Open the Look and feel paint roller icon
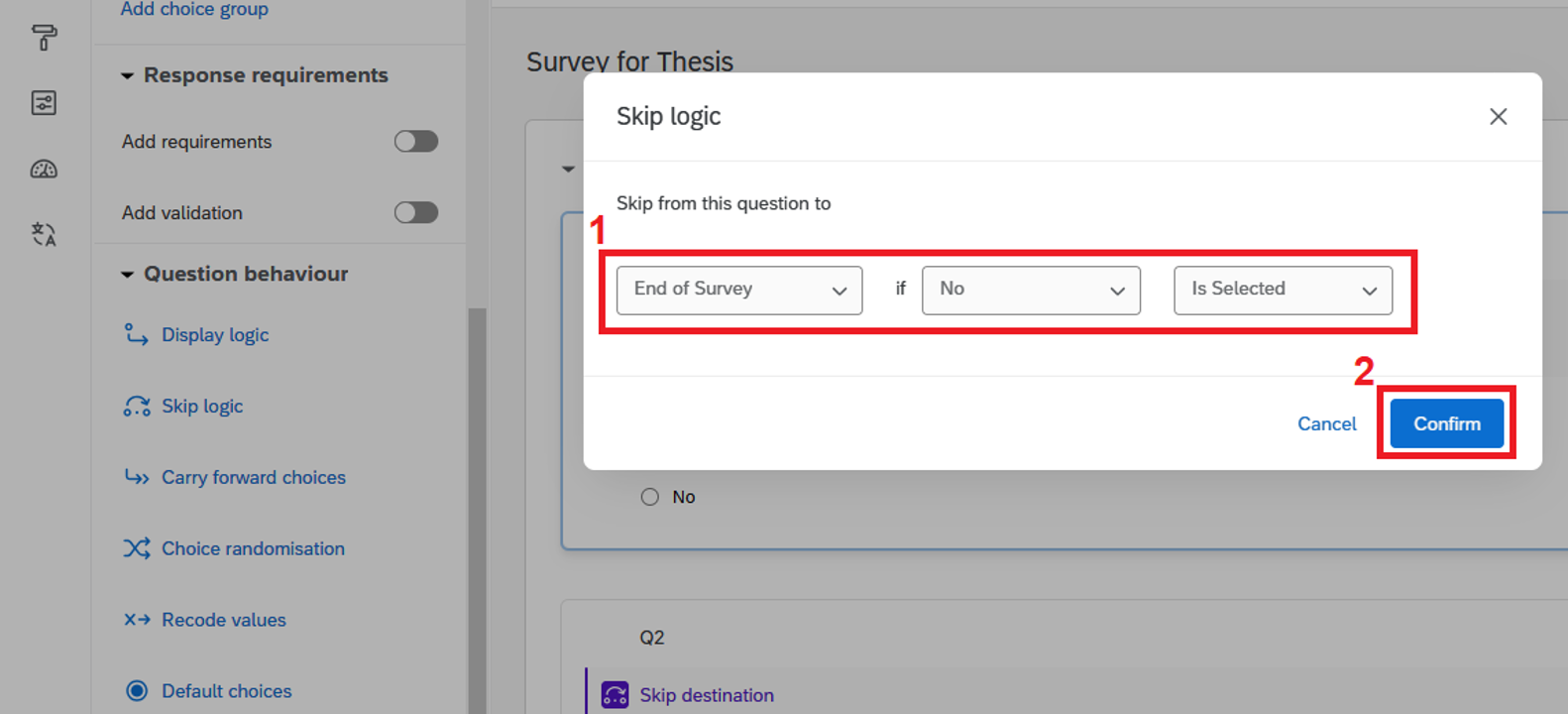The height and width of the screenshot is (714, 1568). coord(44,38)
